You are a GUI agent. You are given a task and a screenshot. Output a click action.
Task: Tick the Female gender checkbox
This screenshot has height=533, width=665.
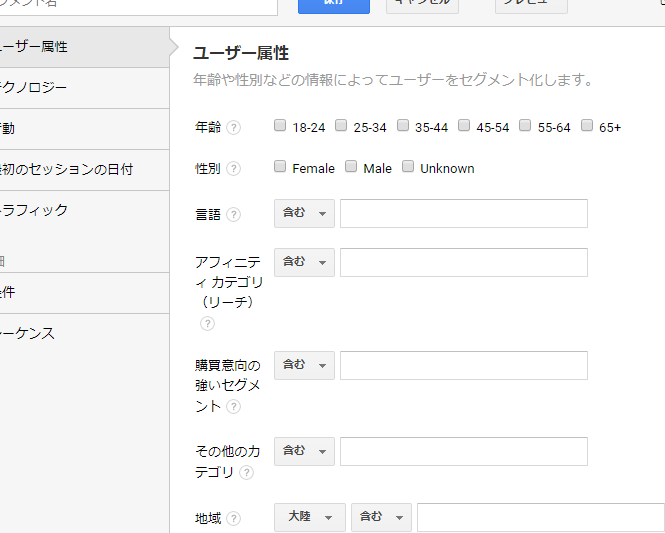(280, 166)
